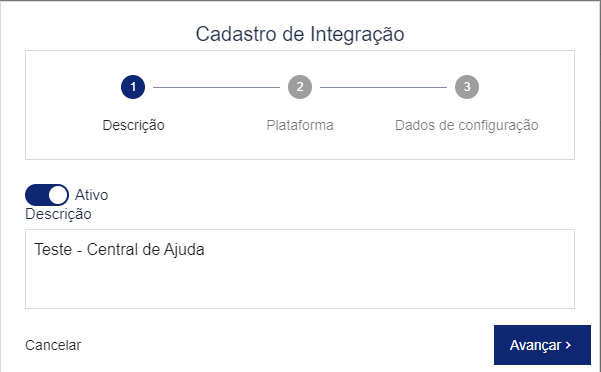Toggle the Ativo switch off
Viewport: 601px width, 372px height.
(47, 195)
